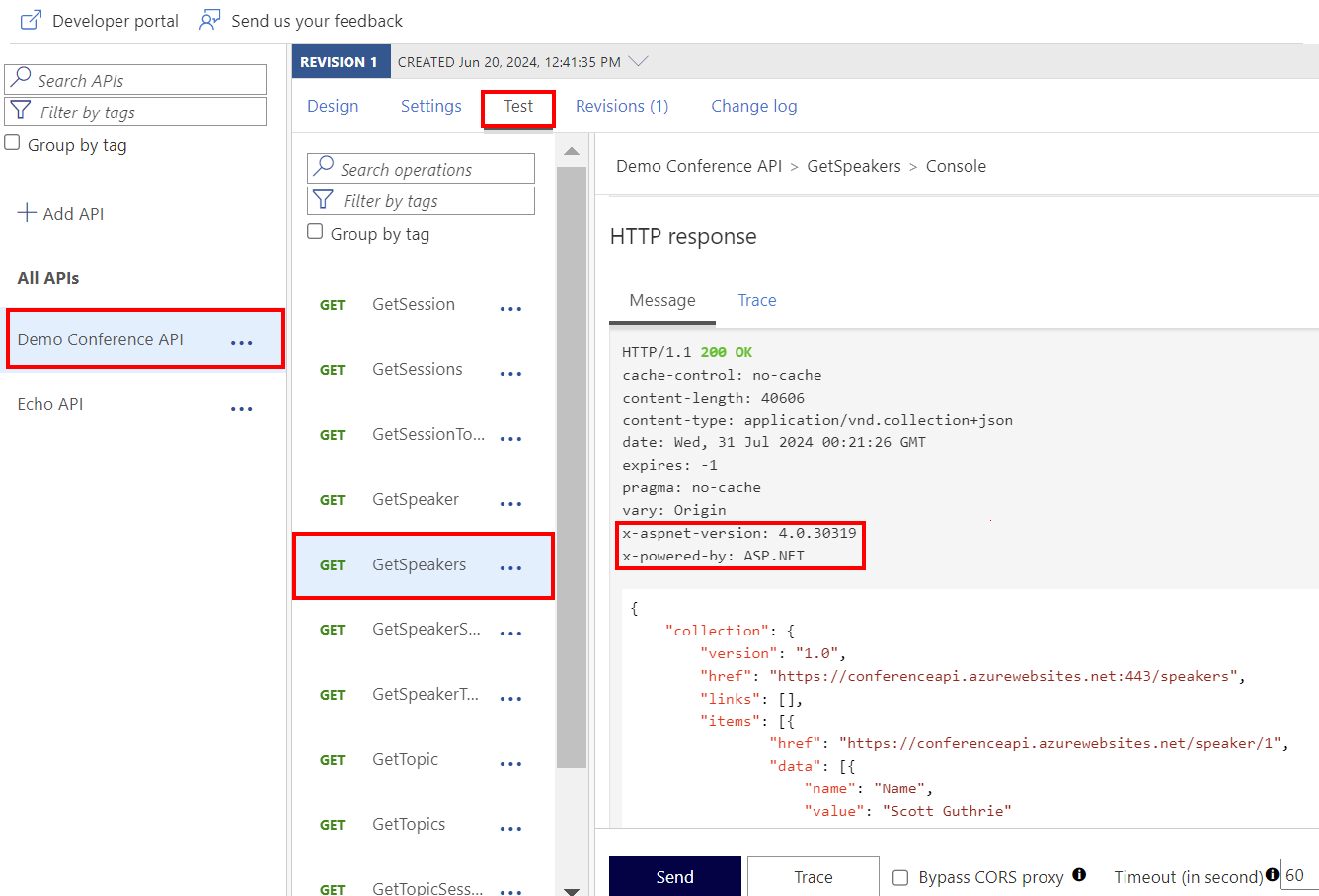The image size is (1319, 896).
Task: Open the GetSpeakers ellipsis menu
Action: coord(510,568)
